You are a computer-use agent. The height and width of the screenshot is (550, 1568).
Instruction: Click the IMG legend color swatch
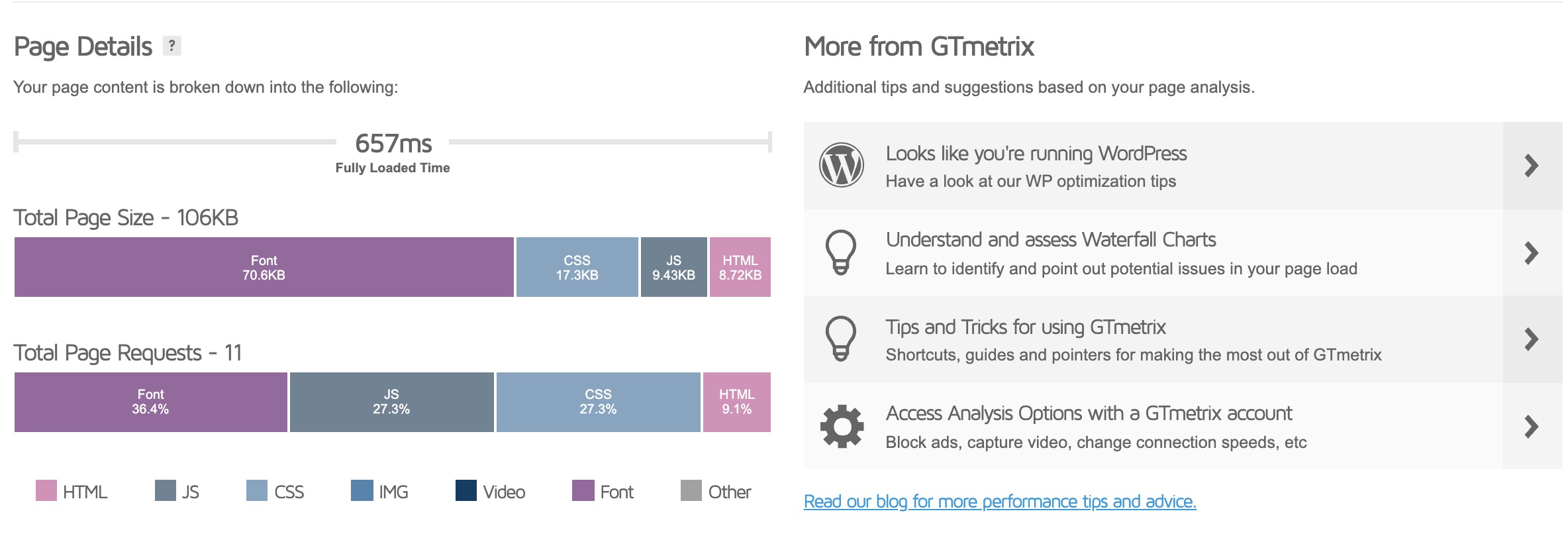(x=362, y=491)
